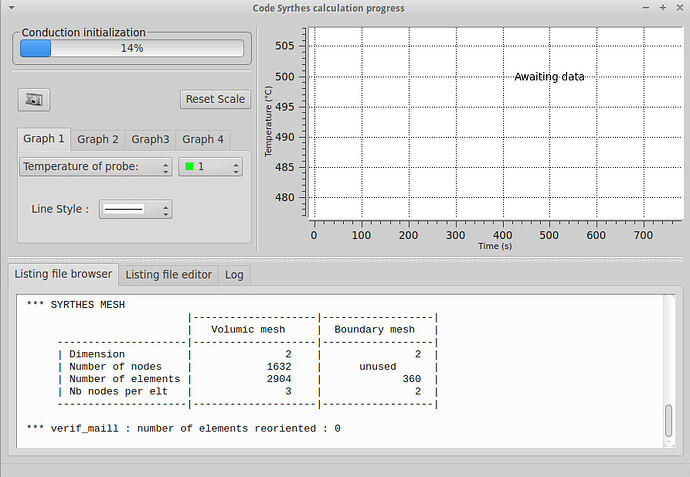Click the 'Volumic mesh' column header
This screenshot has width=690, height=477.
click(248, 330)
